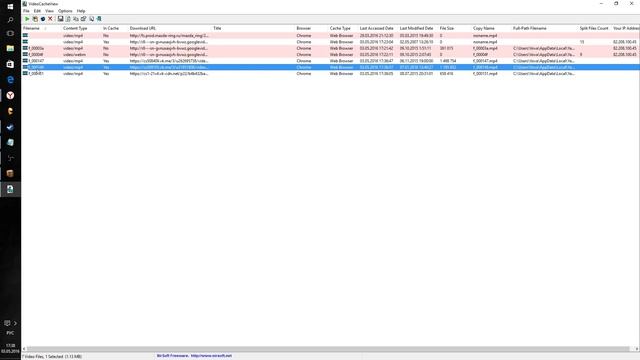Open the Options menu
Image resolution: width=640 pixels, height=360 pixels.
coord(65,11)
